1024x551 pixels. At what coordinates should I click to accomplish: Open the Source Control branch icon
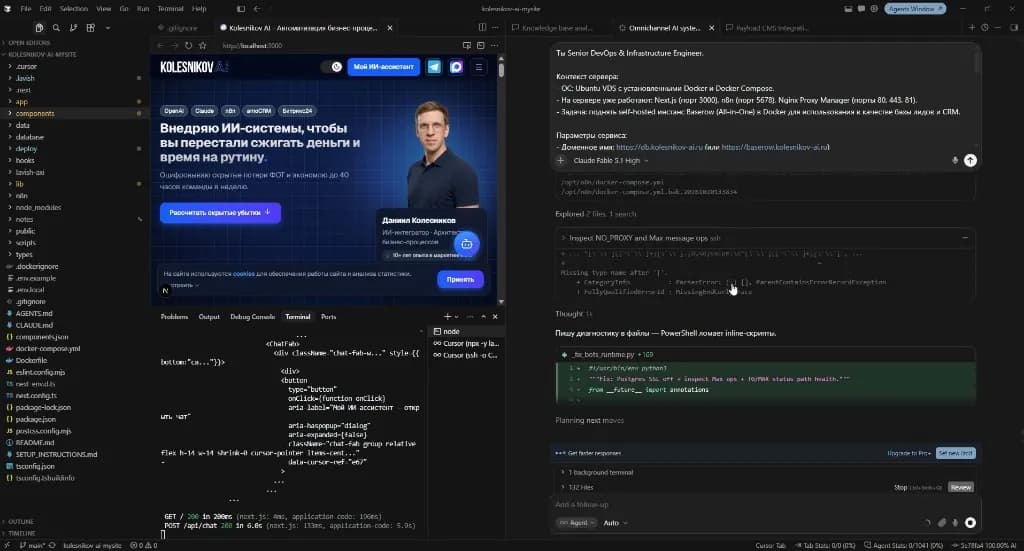pos(73,28)
